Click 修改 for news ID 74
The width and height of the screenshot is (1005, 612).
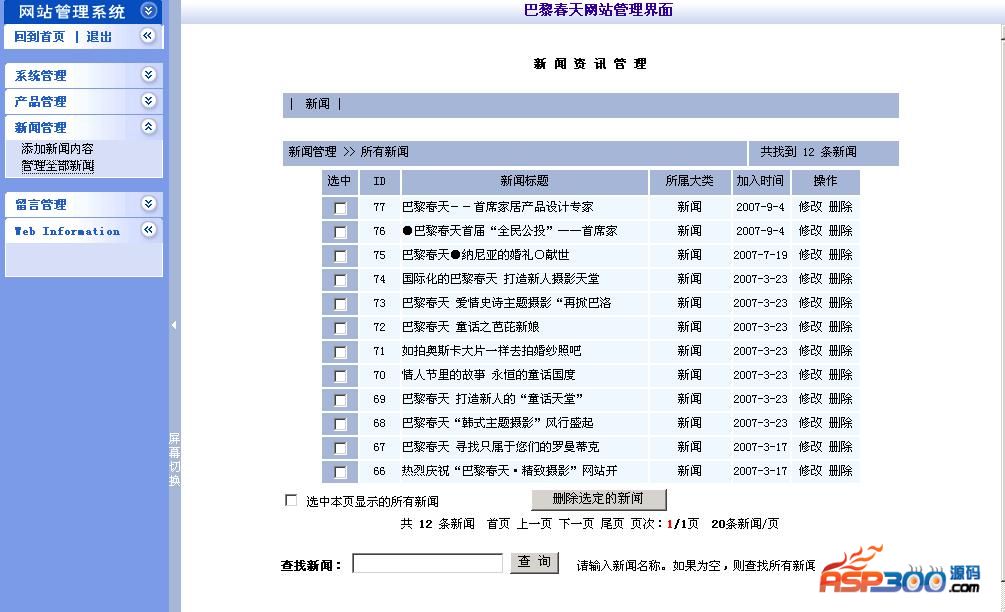(810, 279)
